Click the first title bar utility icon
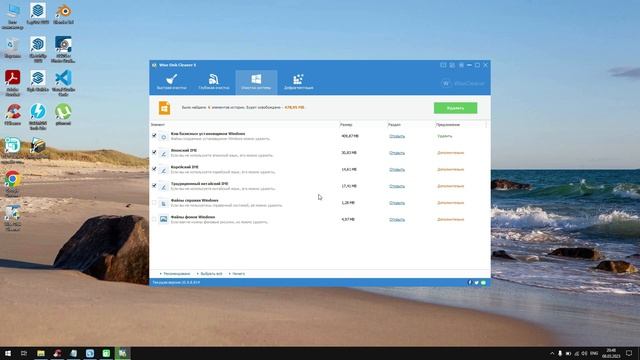The height and width of the screenshot is (360, 640). coord(443,65)
